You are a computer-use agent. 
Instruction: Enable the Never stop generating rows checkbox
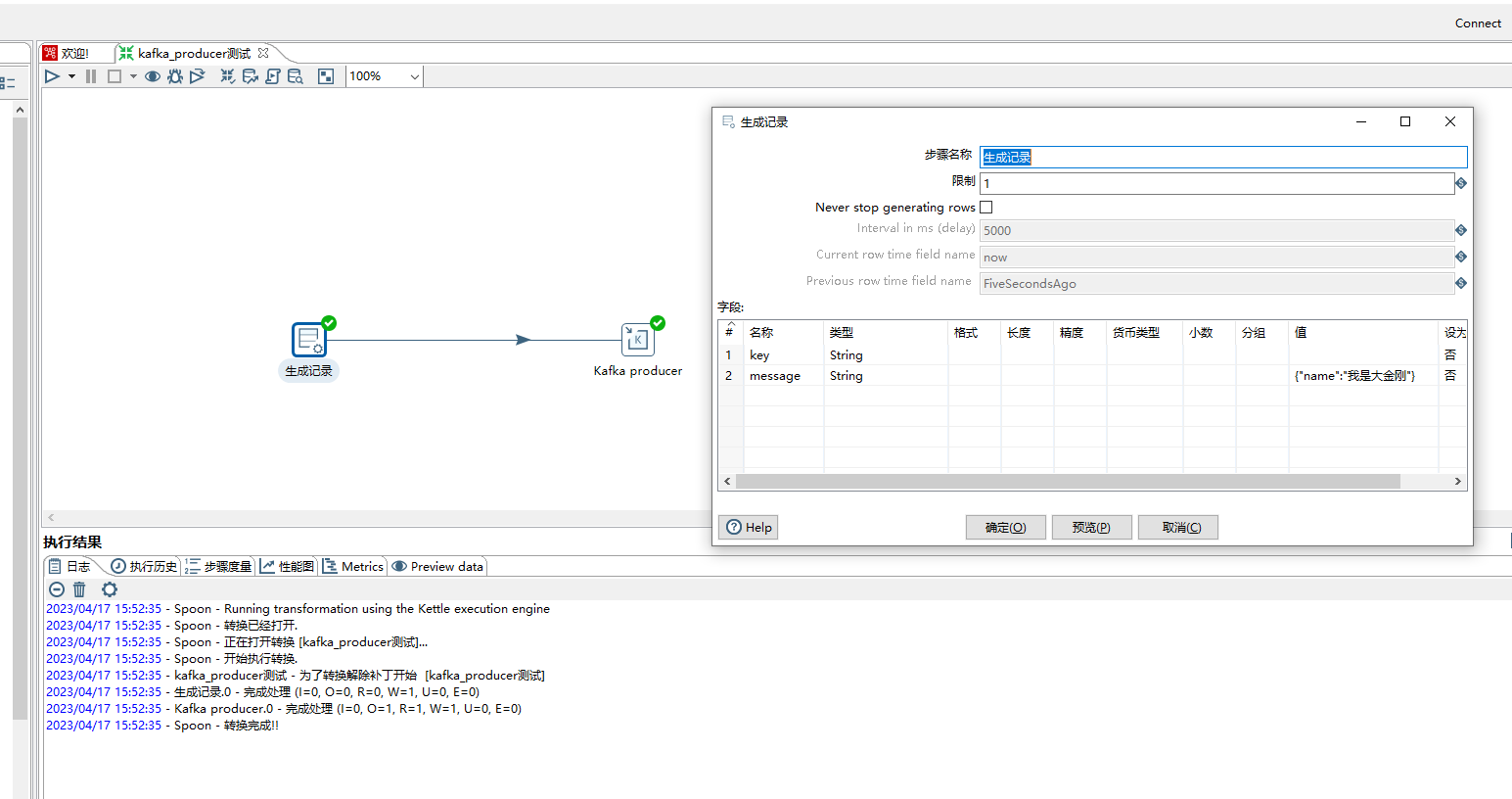pos(985,207)
